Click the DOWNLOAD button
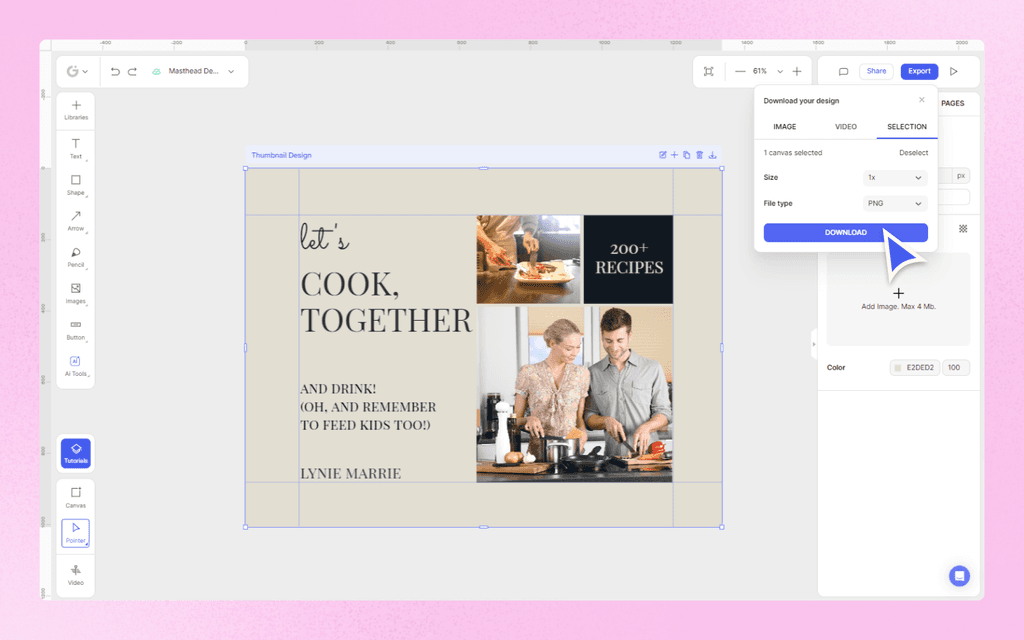 845,232
